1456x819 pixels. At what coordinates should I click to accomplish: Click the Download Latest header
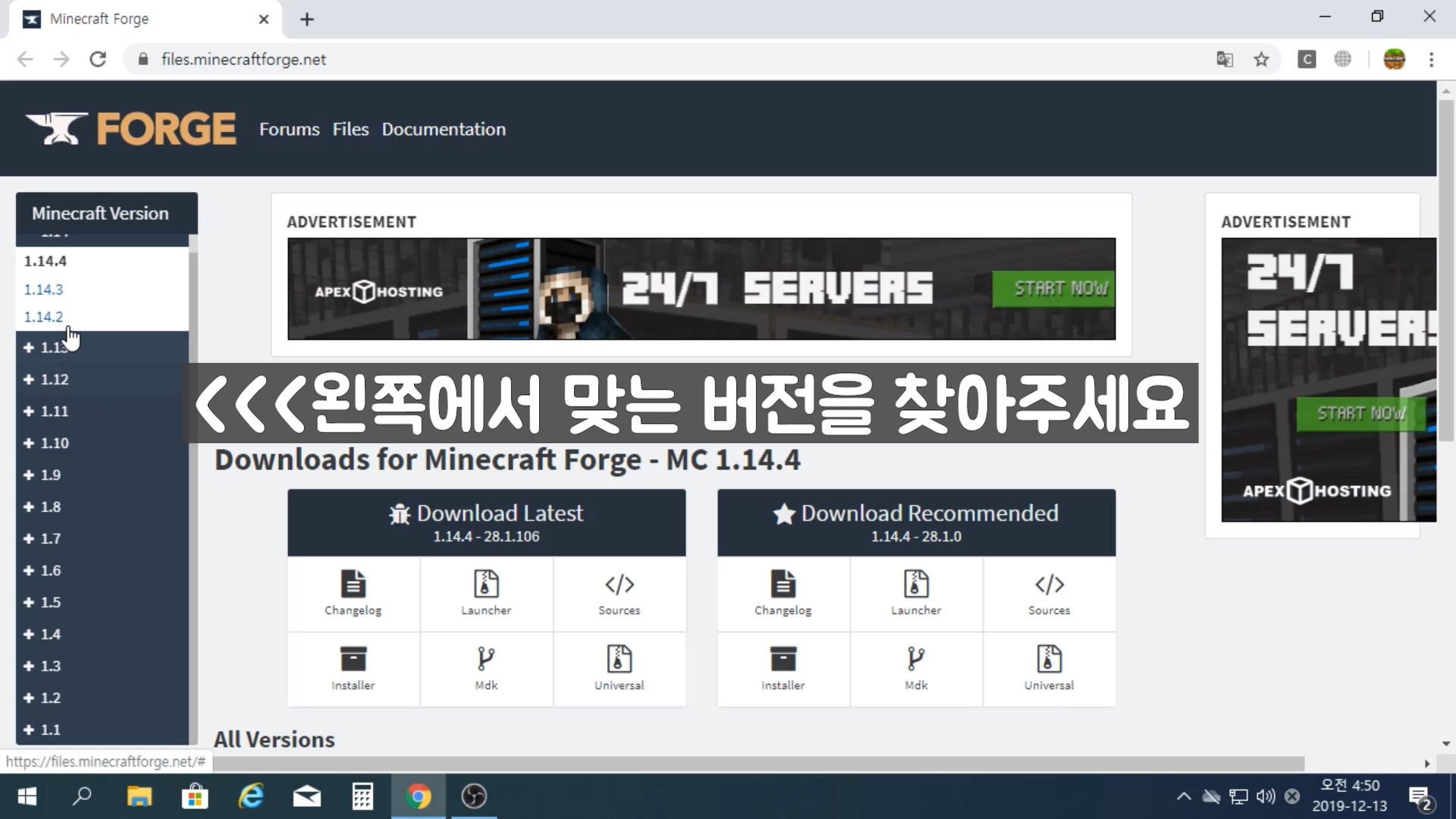point(486,522)
